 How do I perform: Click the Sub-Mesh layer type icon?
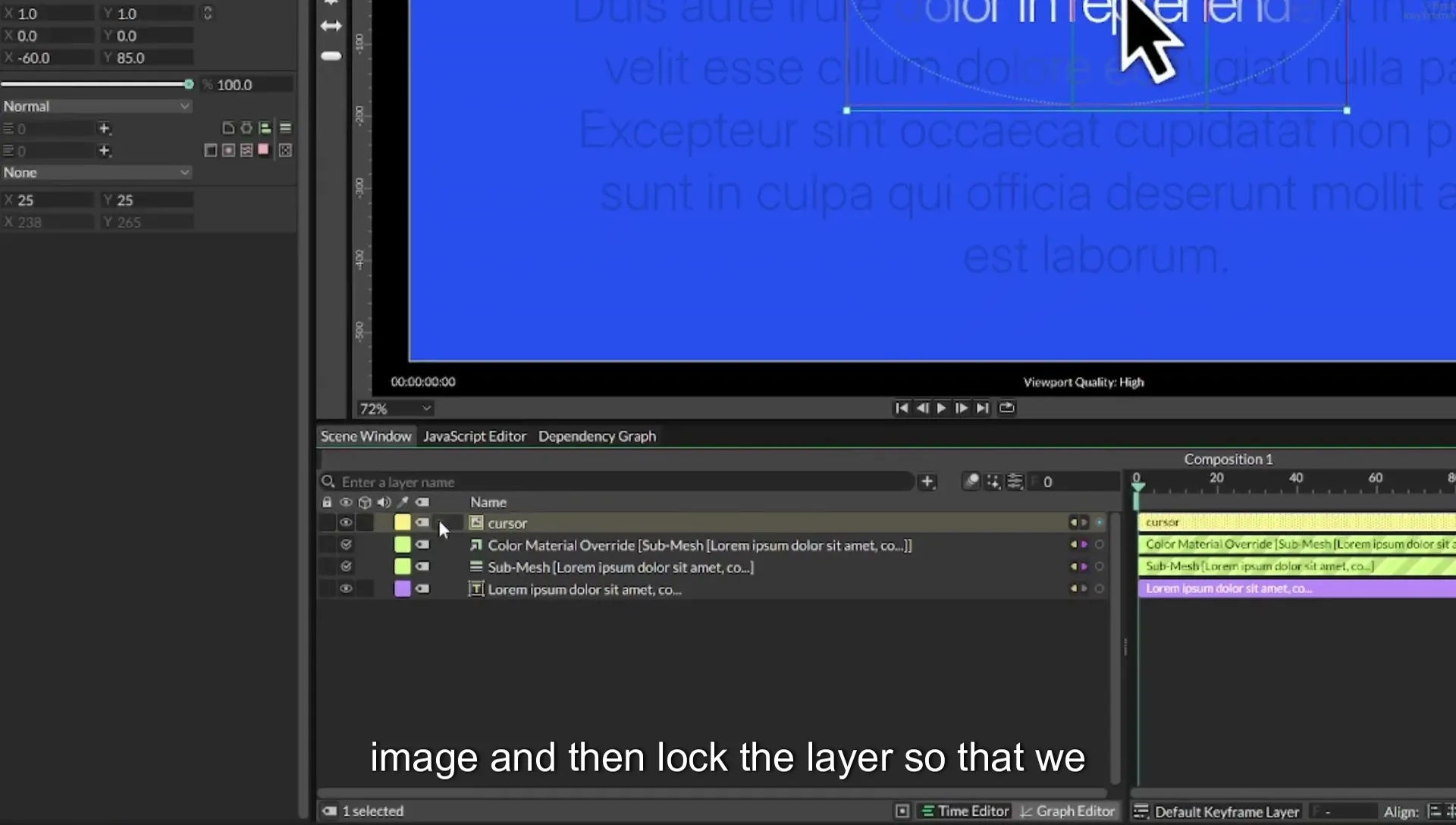point(476,566)
